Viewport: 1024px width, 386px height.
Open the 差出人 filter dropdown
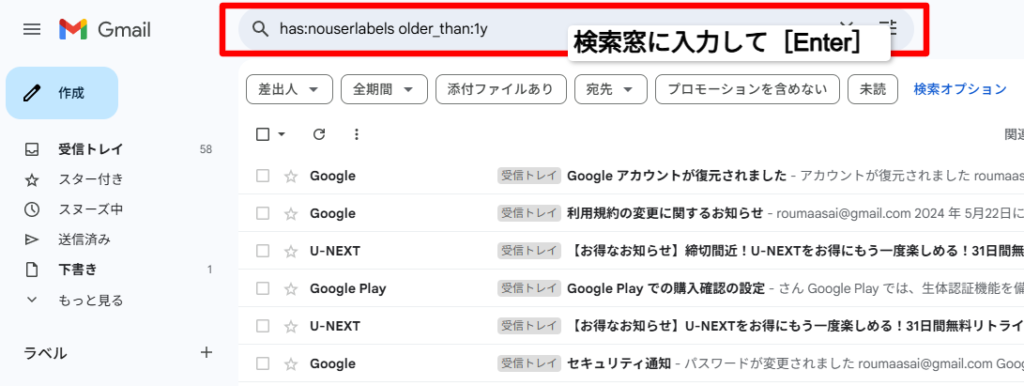tap(289, 89)
